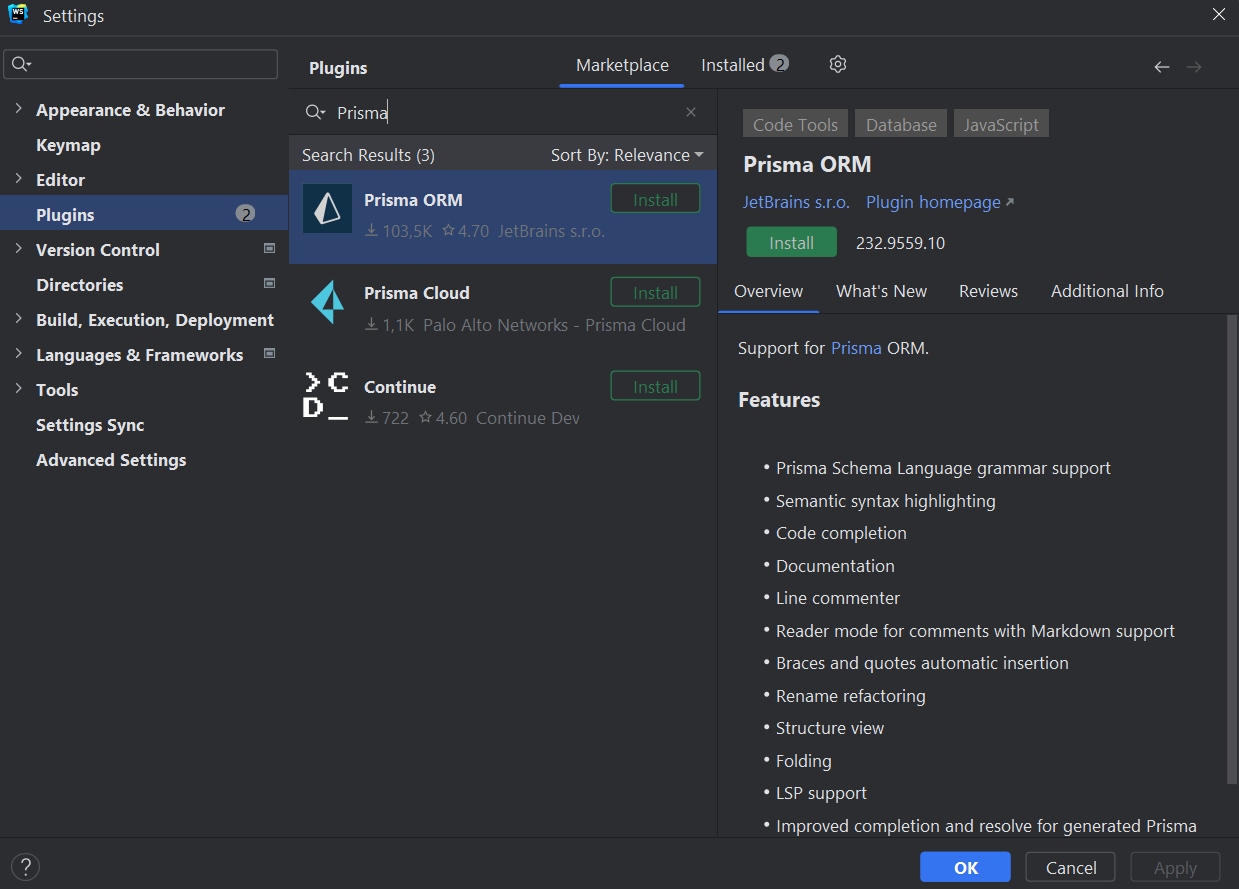The image size is (1239, 889).
Task: Click the plugin description scrollbar
Action: (1231, 550)
